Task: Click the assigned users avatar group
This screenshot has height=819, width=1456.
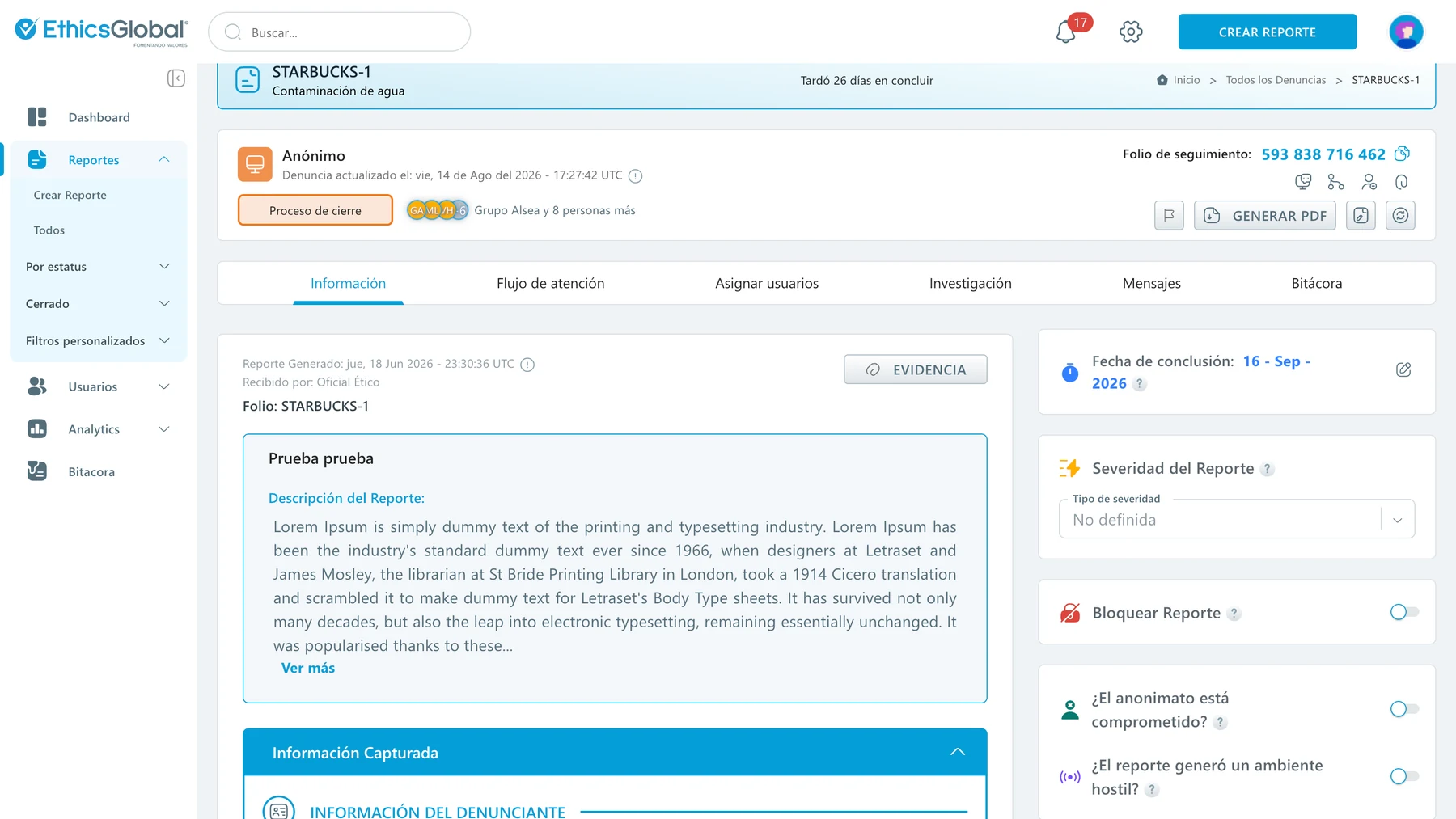Action: click(x=437, y=210)
